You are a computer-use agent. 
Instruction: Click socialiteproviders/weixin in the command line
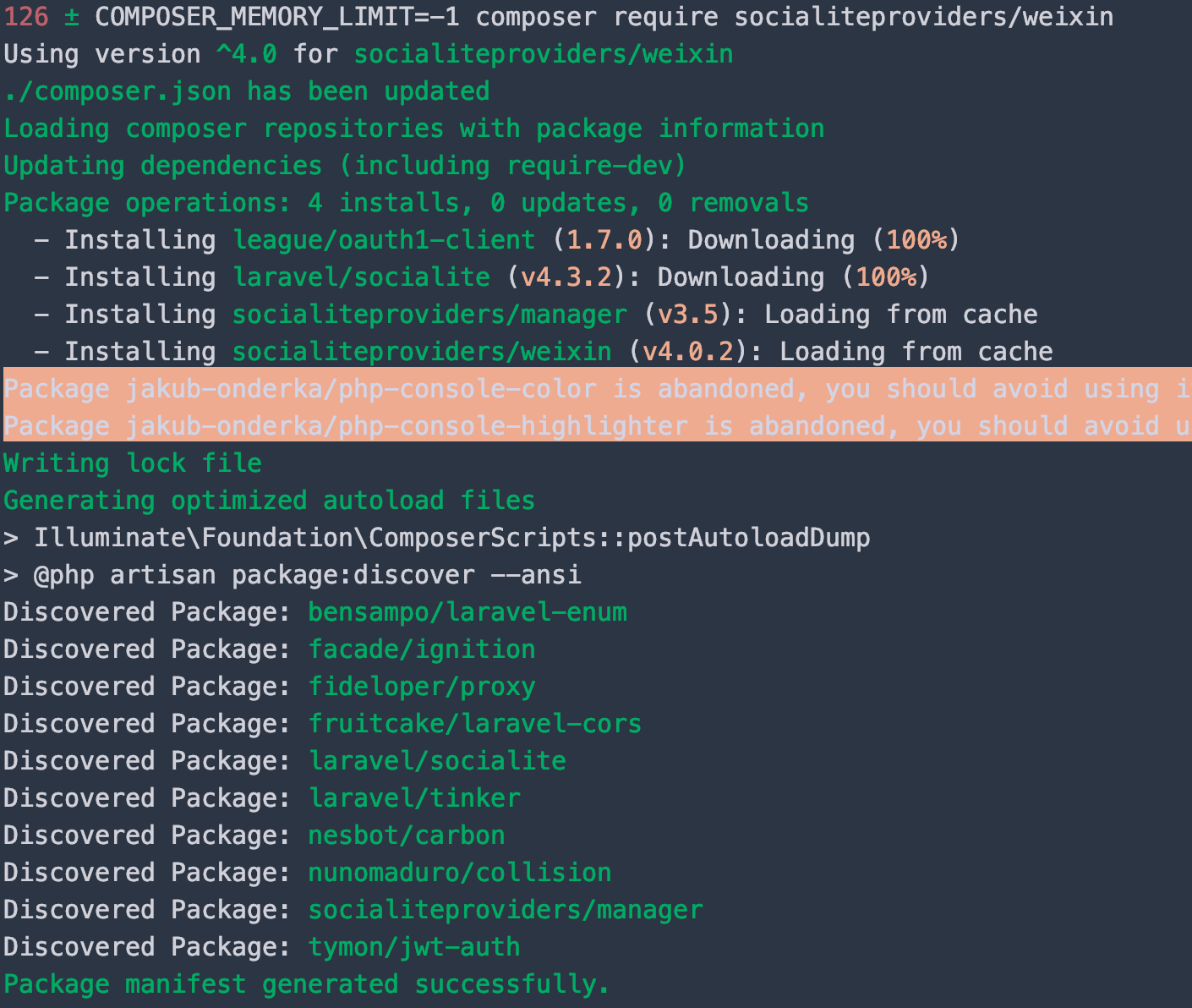924,17
